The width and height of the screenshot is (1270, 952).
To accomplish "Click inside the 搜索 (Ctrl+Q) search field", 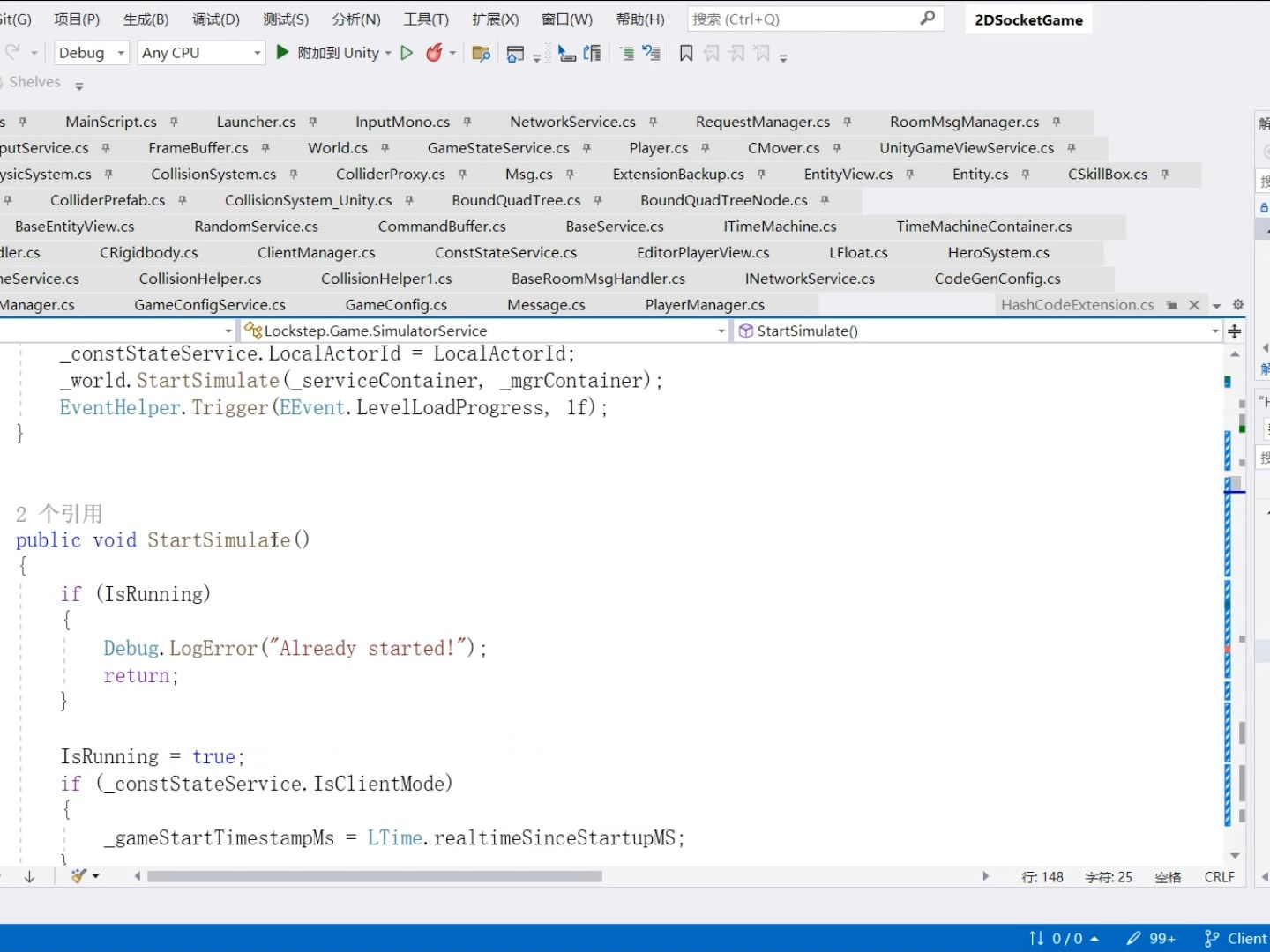I will coord(803,19).
